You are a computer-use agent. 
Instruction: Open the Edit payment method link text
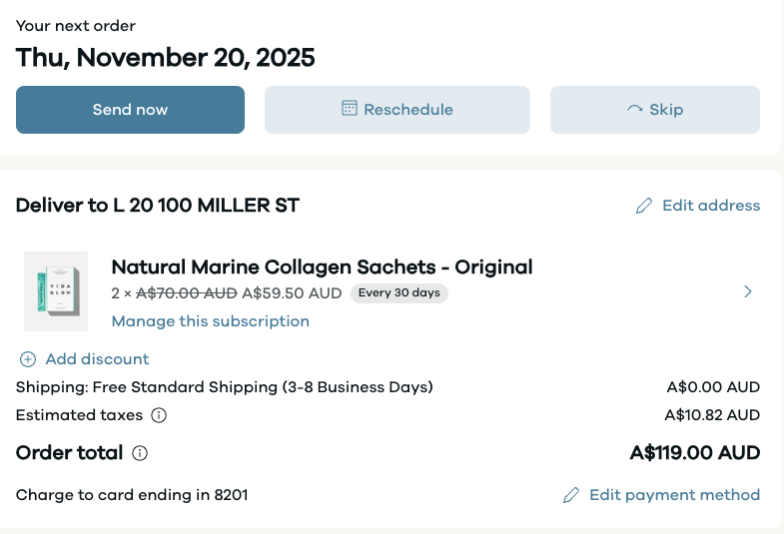[674, 495]
